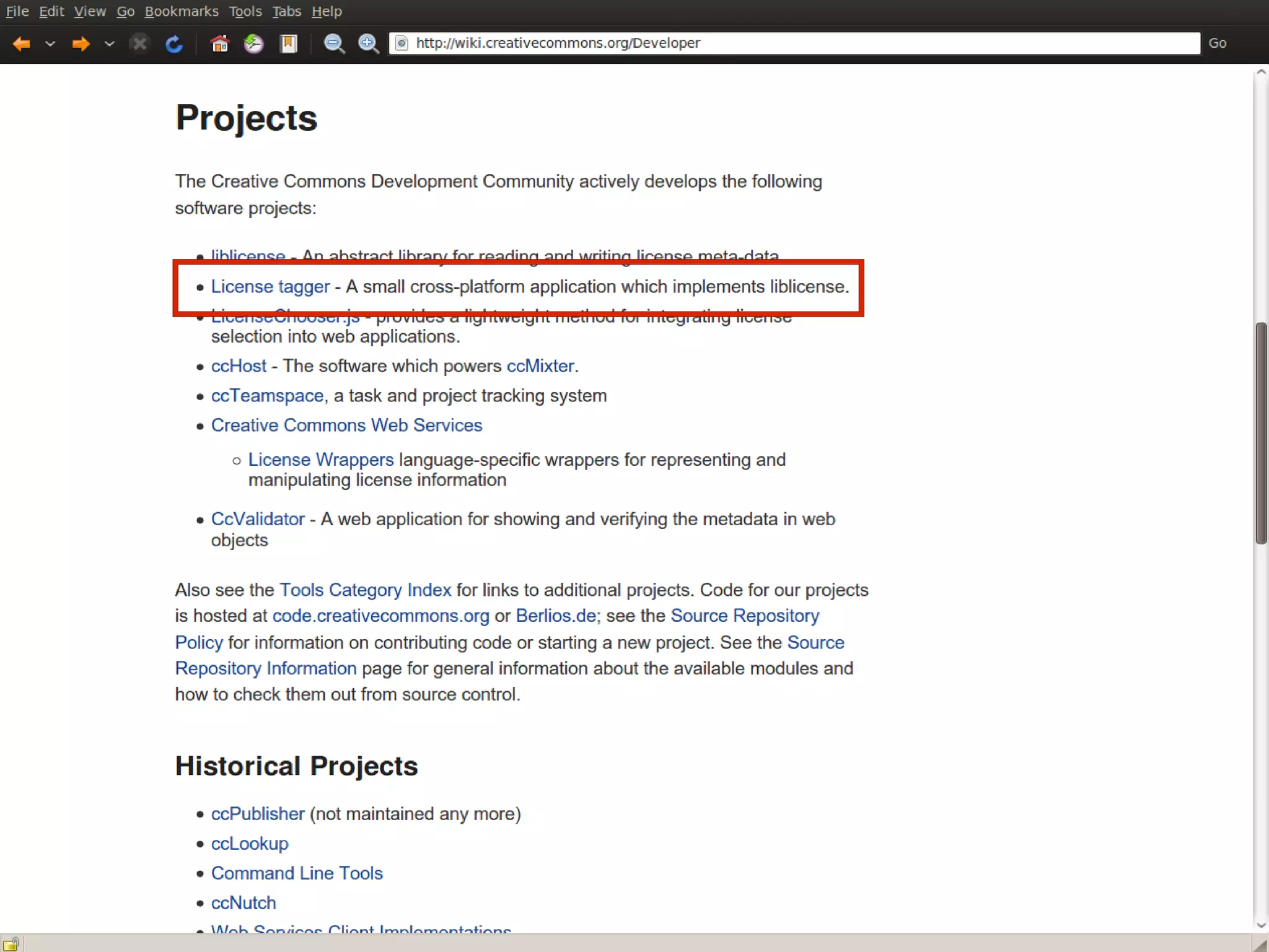The width and height of the screenshot is (1269, 952).
Task: Zoom in with the plus magnifier
Action: [x=369, y=43]
